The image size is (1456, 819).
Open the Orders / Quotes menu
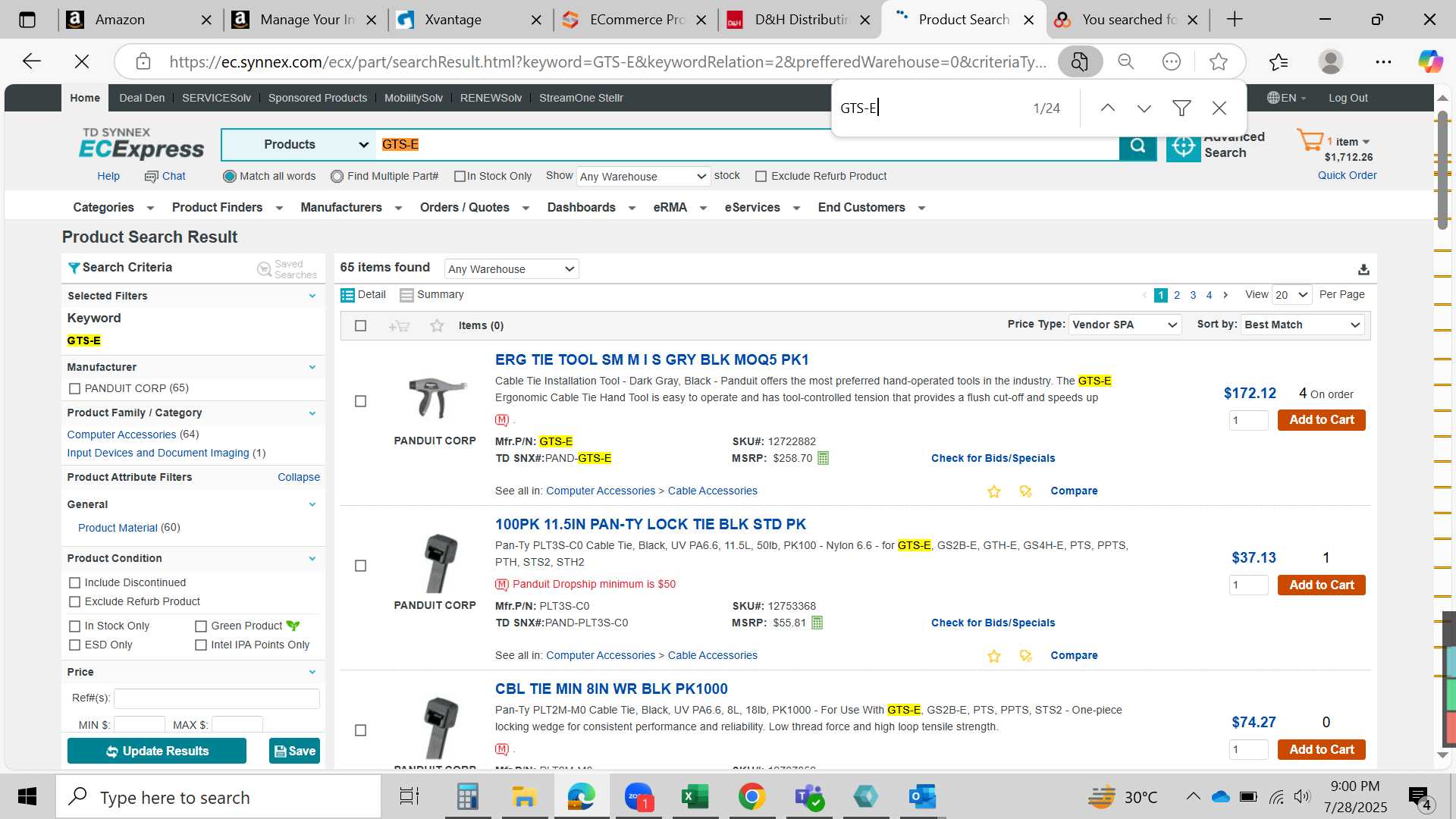tap(475, 208)
